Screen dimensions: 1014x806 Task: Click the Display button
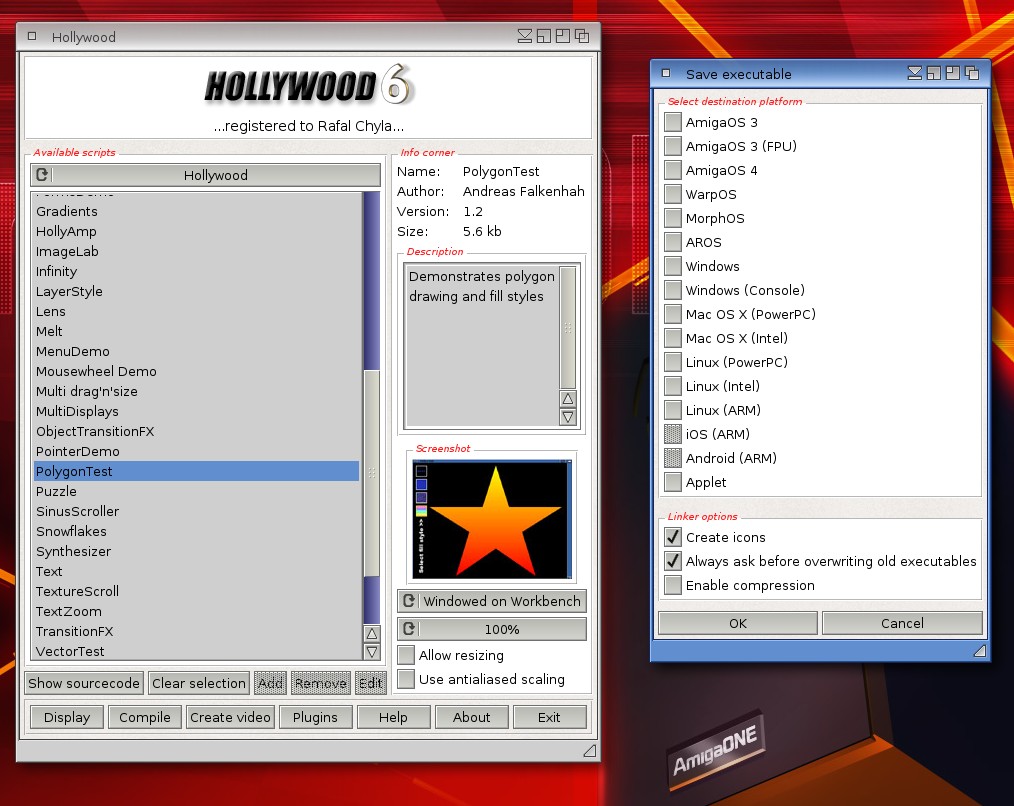(67, 717)
